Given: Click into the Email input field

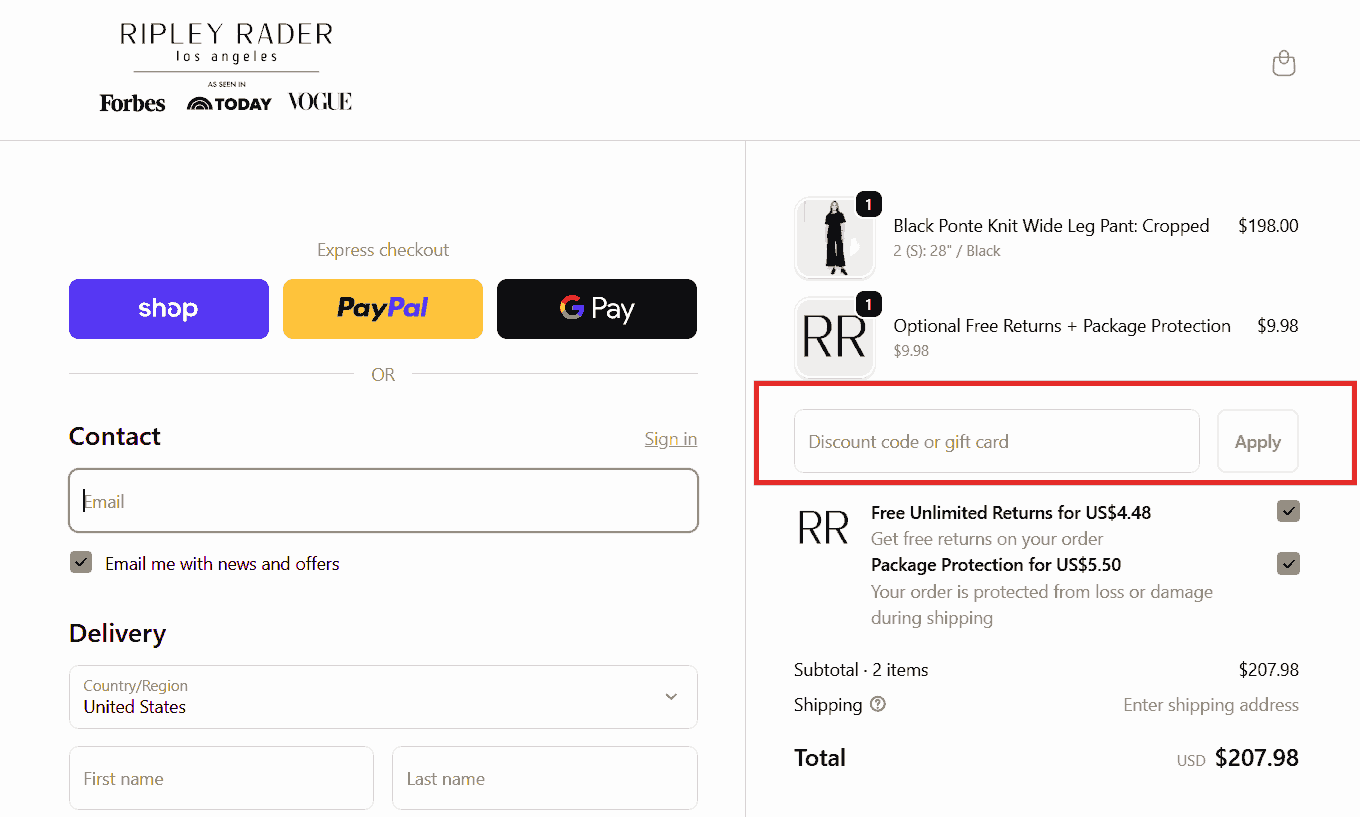Looking at the screenshot, I should pyautogui.click(x=383, y=501).
